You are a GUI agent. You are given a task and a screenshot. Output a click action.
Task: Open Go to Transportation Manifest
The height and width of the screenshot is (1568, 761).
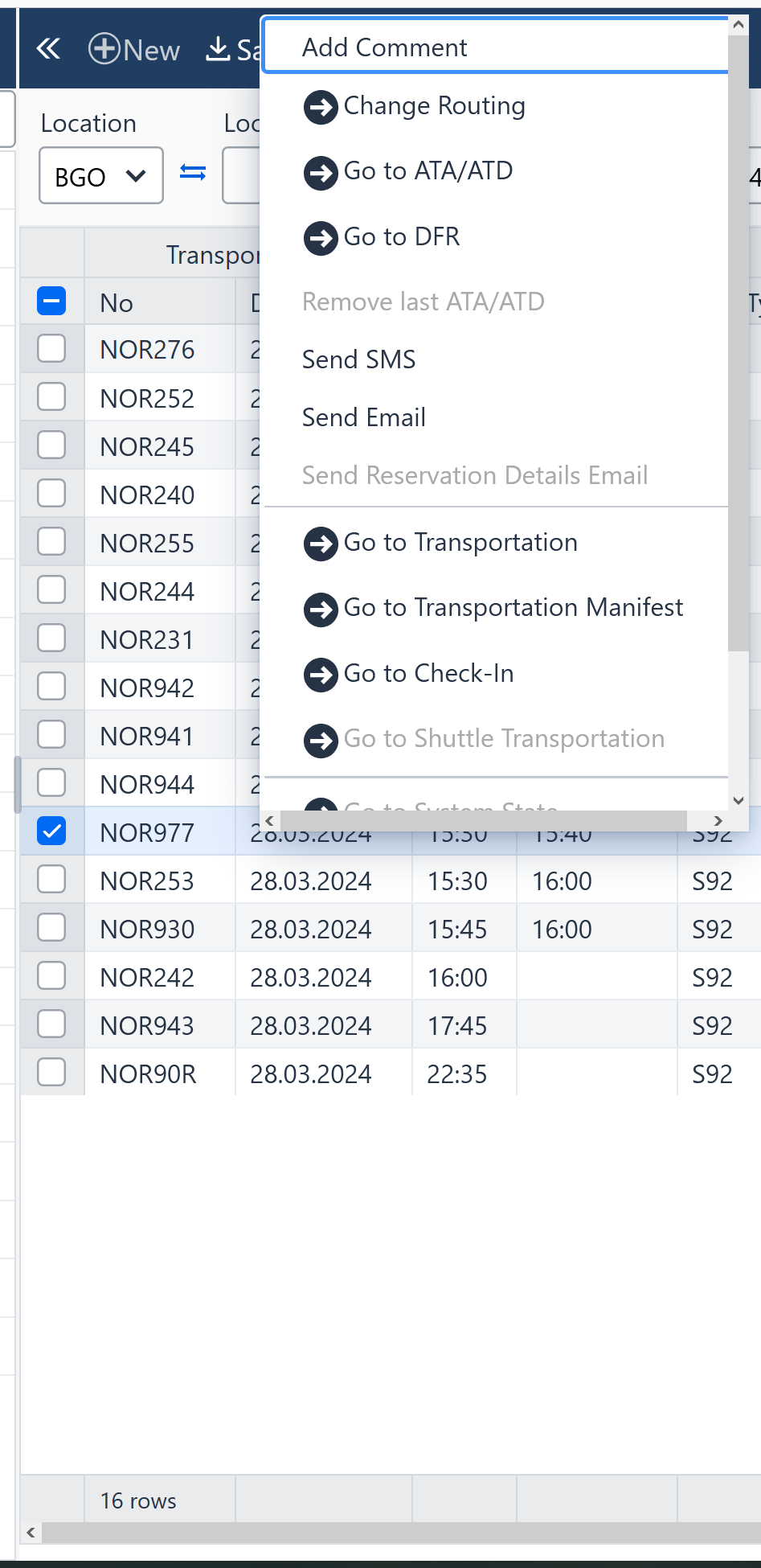point(513,608)
